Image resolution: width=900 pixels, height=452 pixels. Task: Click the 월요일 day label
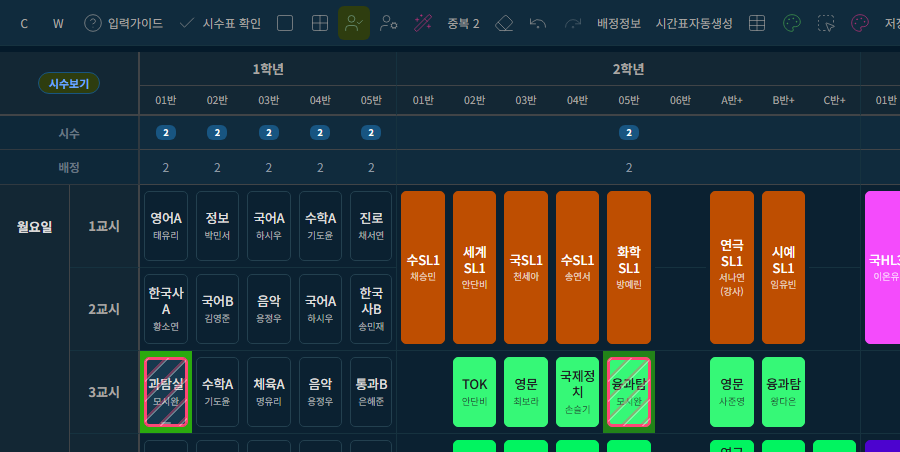(34, 226)
